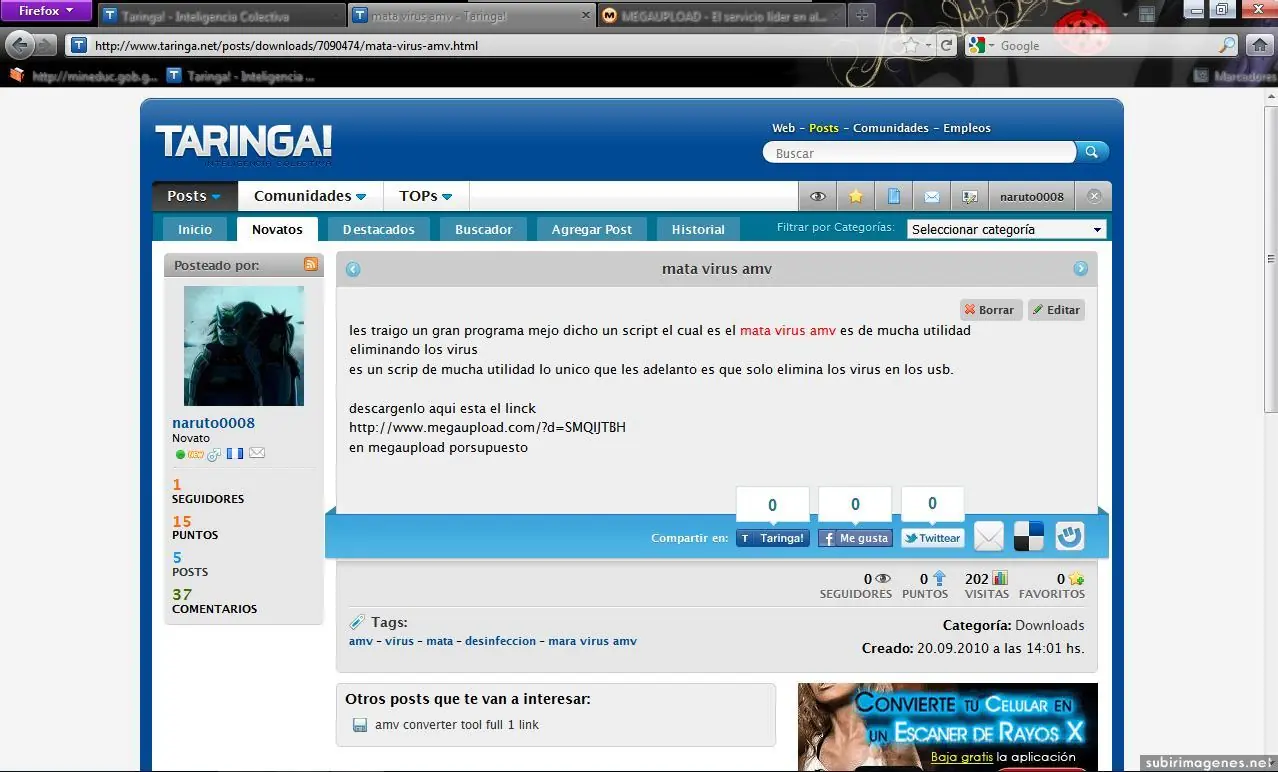
Task: Click the author's avatar image
Action: [244, 346]
